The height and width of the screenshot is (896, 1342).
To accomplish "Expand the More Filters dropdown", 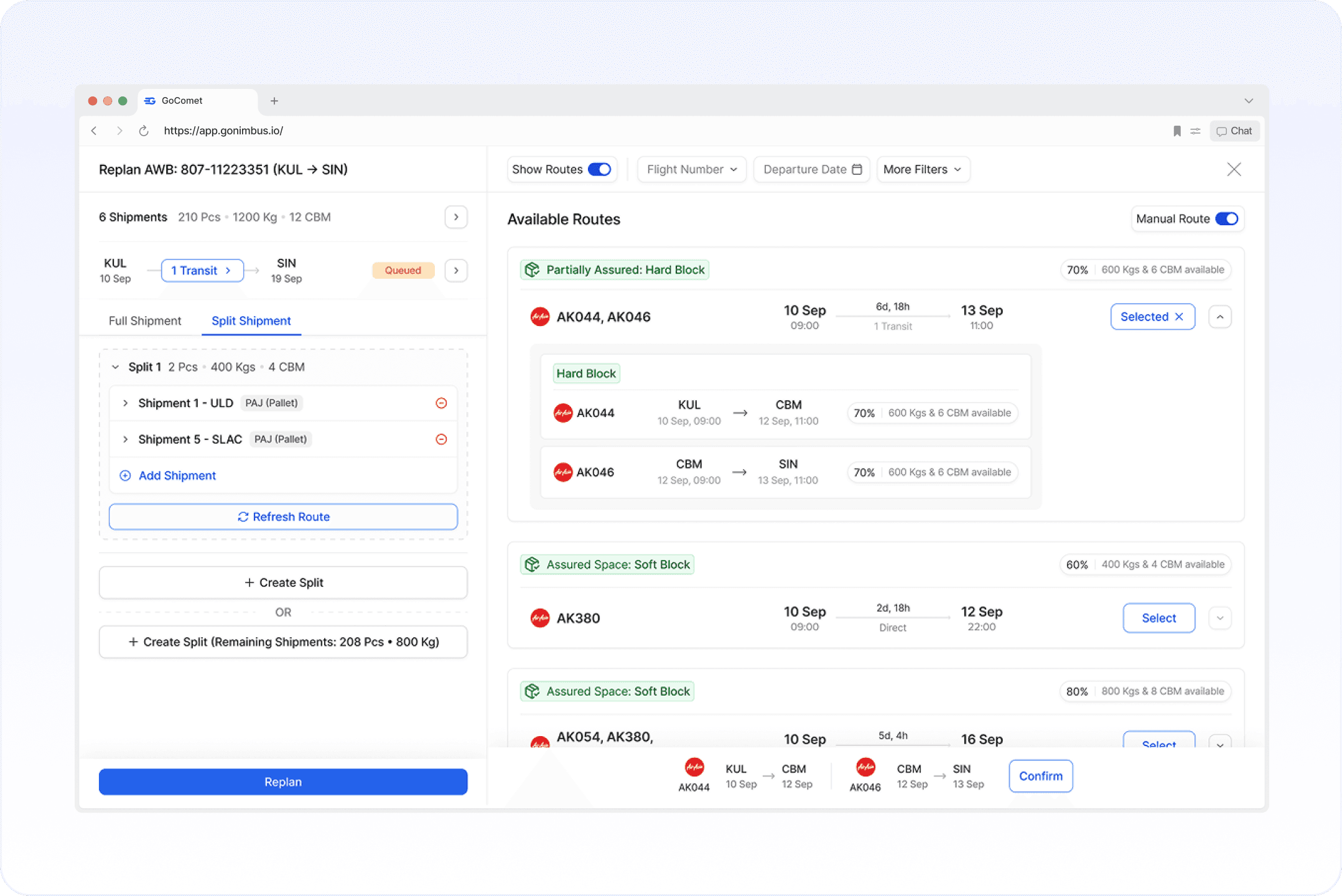I will [922, 169].
